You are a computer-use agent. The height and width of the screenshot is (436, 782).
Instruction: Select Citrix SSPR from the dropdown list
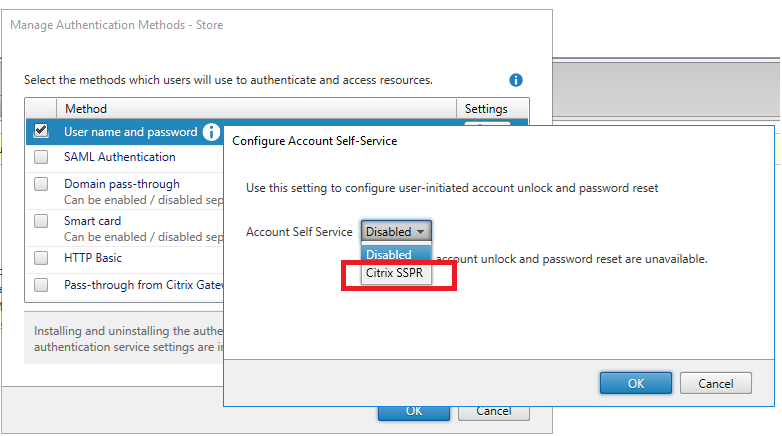tap(395, 272)
